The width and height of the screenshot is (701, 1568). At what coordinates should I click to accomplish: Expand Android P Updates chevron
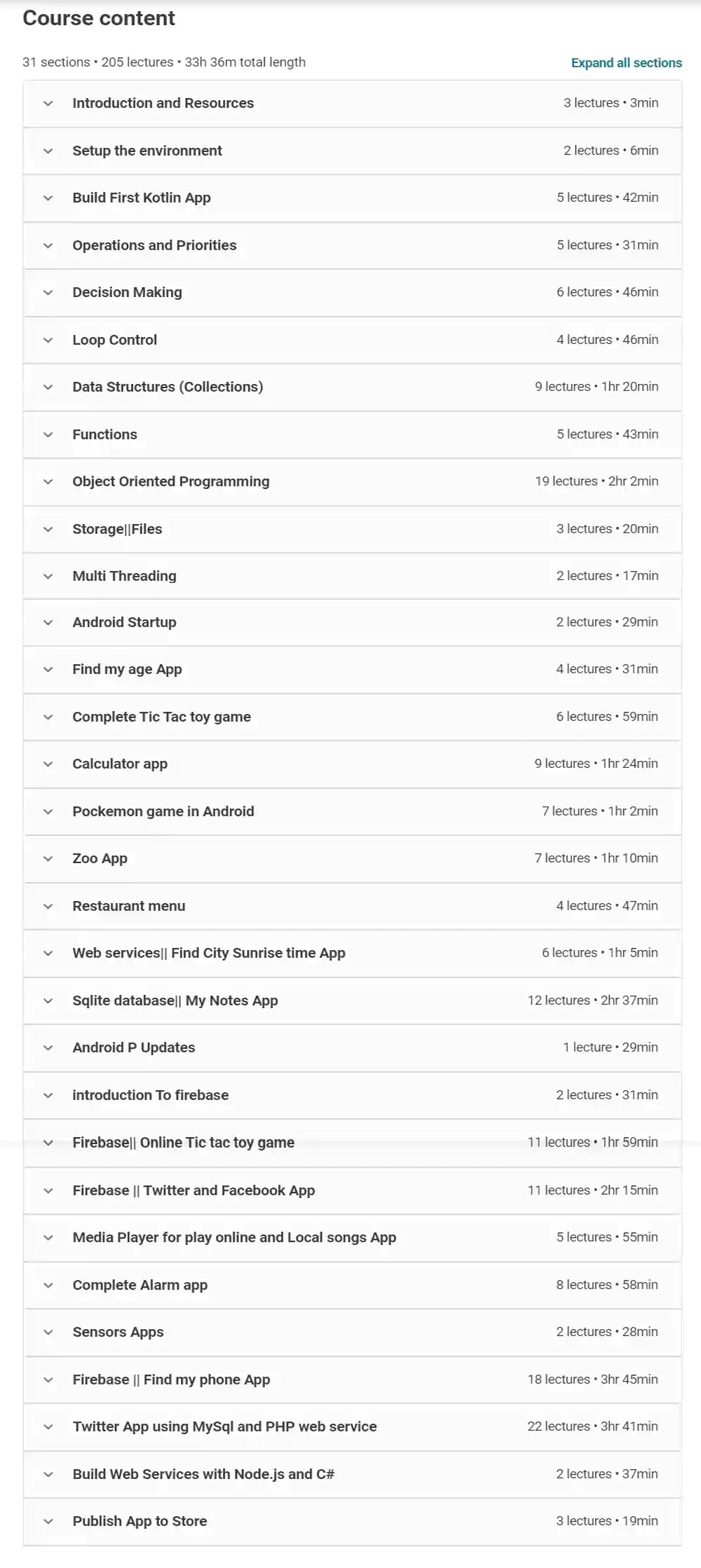48,1048
